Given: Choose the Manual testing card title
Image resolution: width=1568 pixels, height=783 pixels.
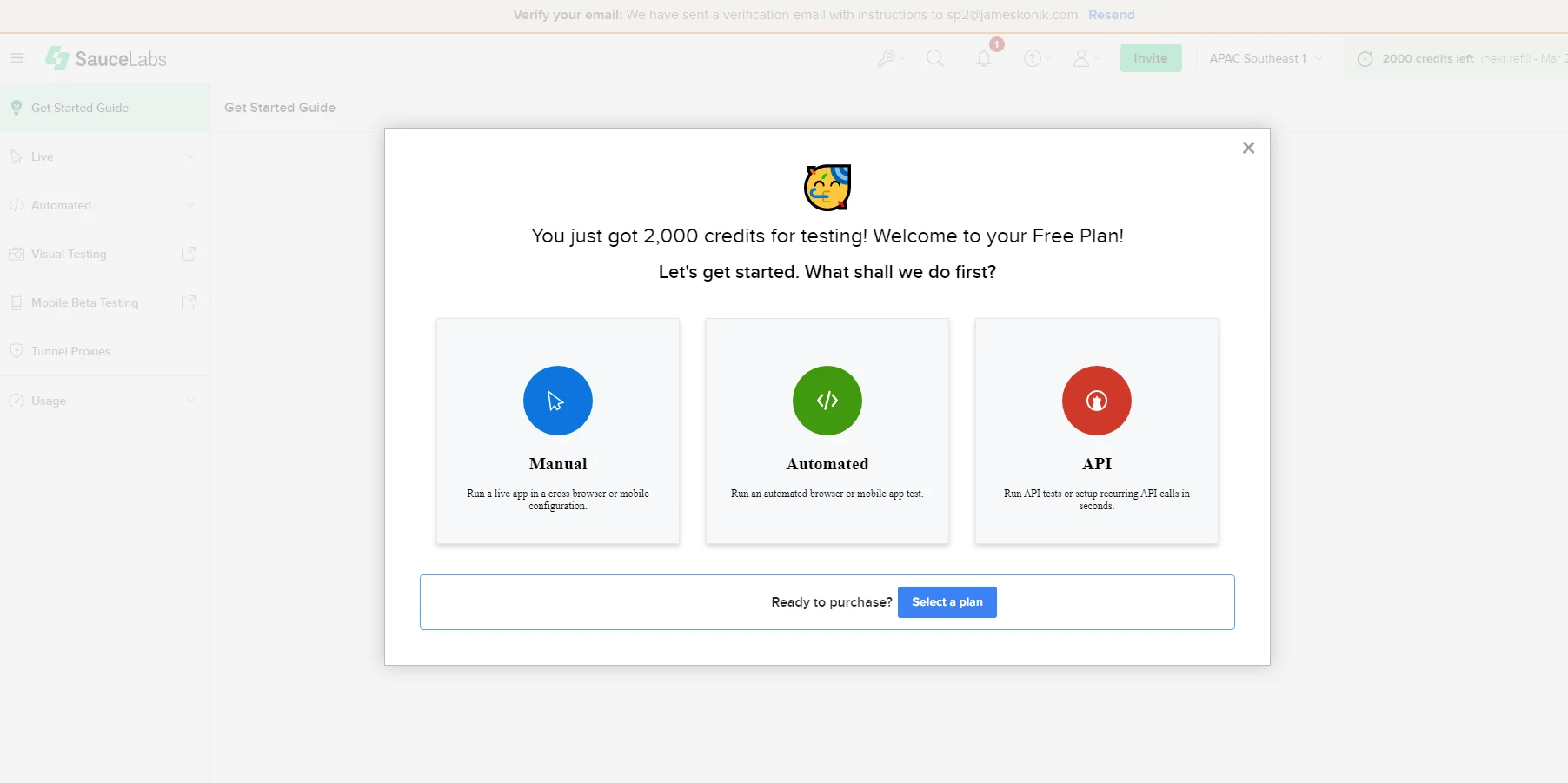Looking at the screenshot, I should [x=558, y=464].
